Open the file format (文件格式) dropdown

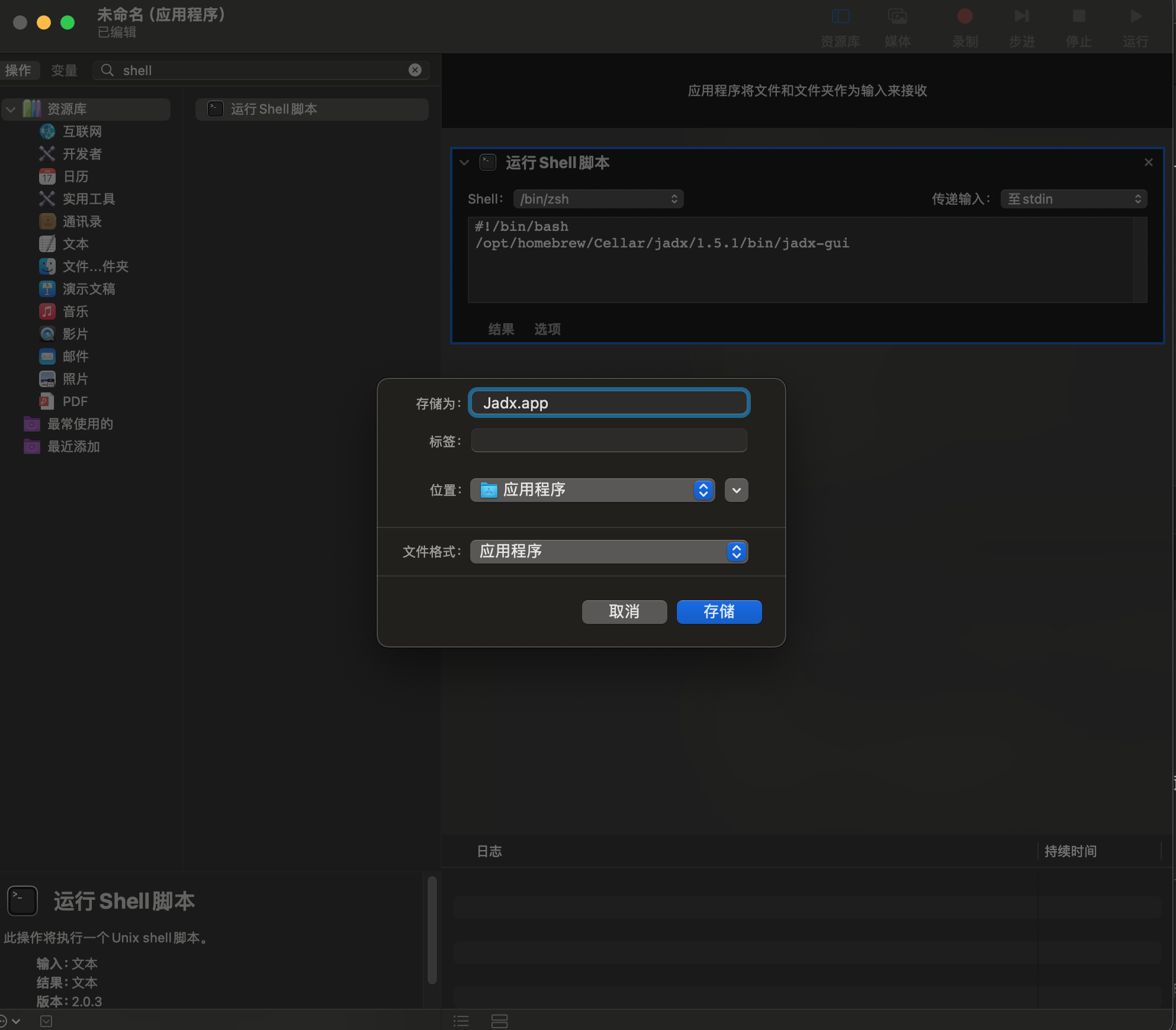(609, 552)
